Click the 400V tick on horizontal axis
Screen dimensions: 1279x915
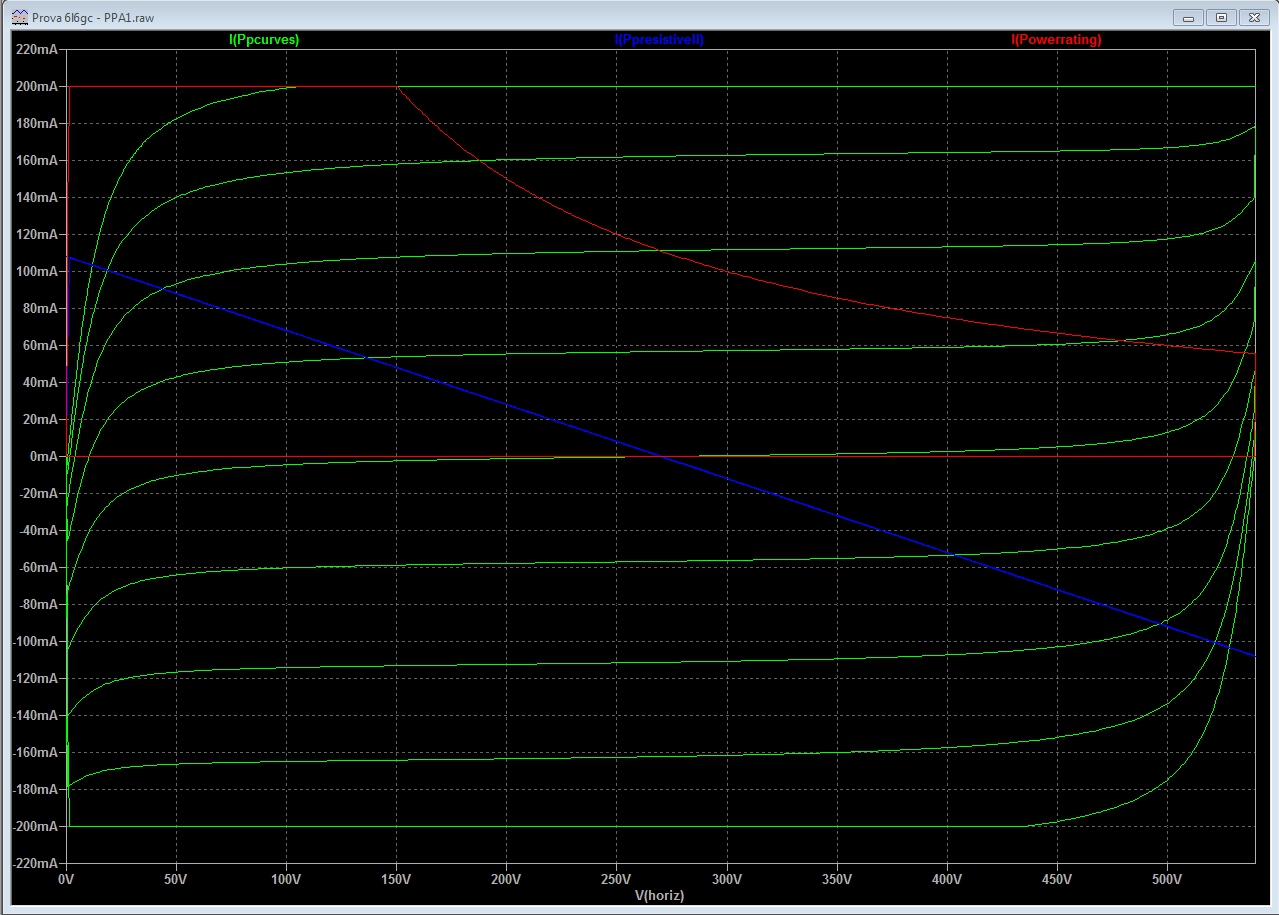pos(947,880)
